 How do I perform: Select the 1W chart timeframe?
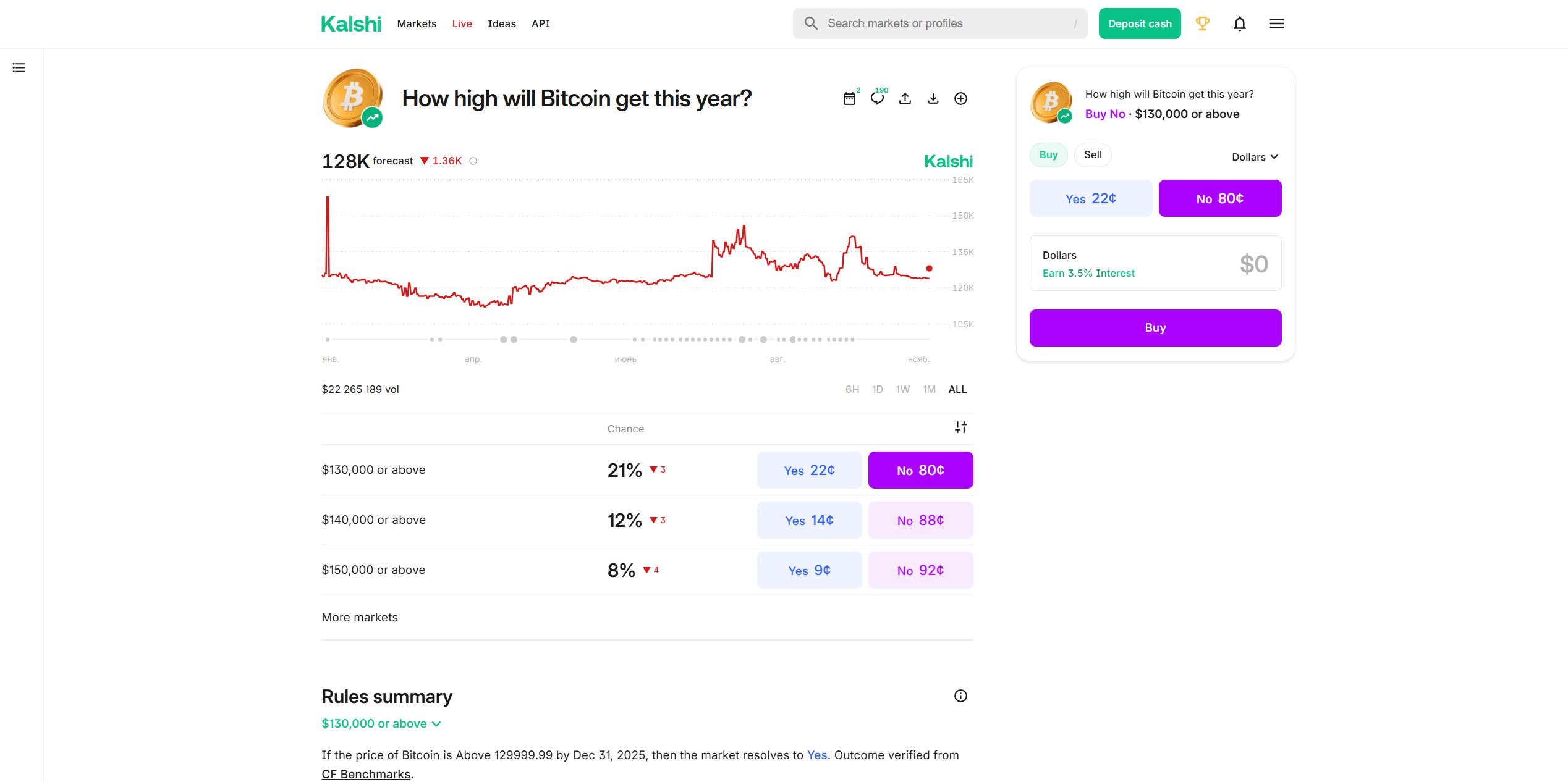coord(902,389)
